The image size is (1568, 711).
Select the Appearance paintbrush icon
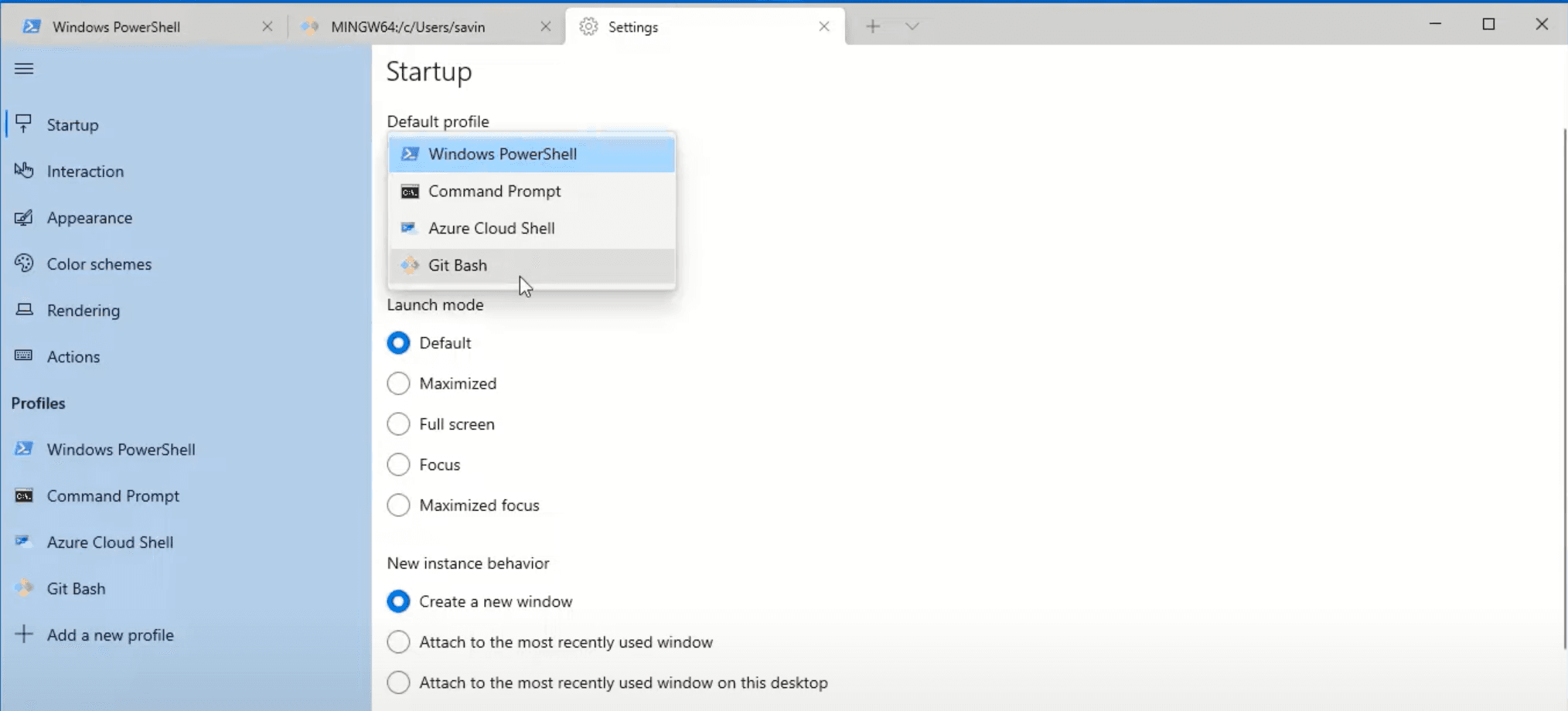click(24, 217)
